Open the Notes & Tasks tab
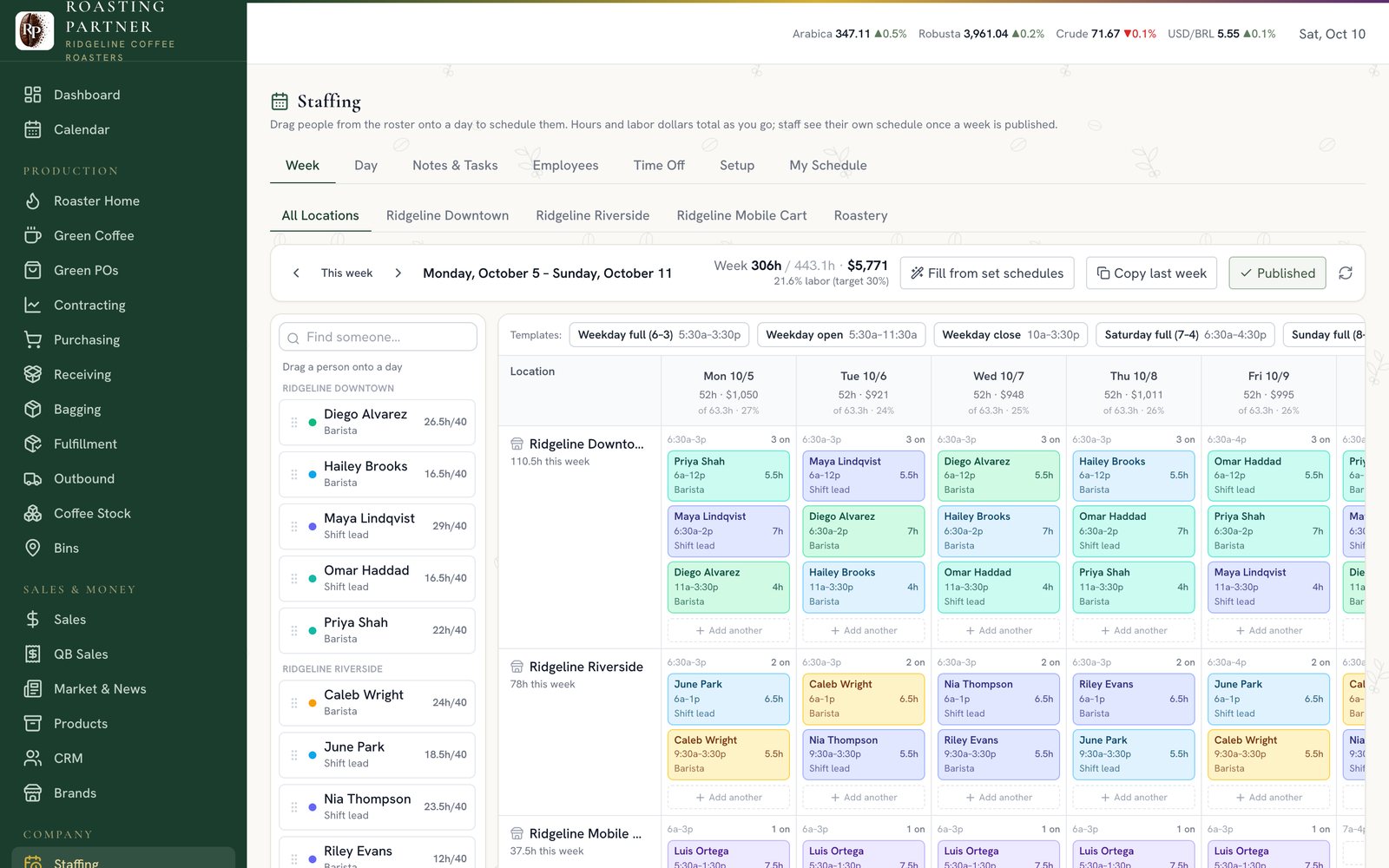 click(x=455, y=165)
